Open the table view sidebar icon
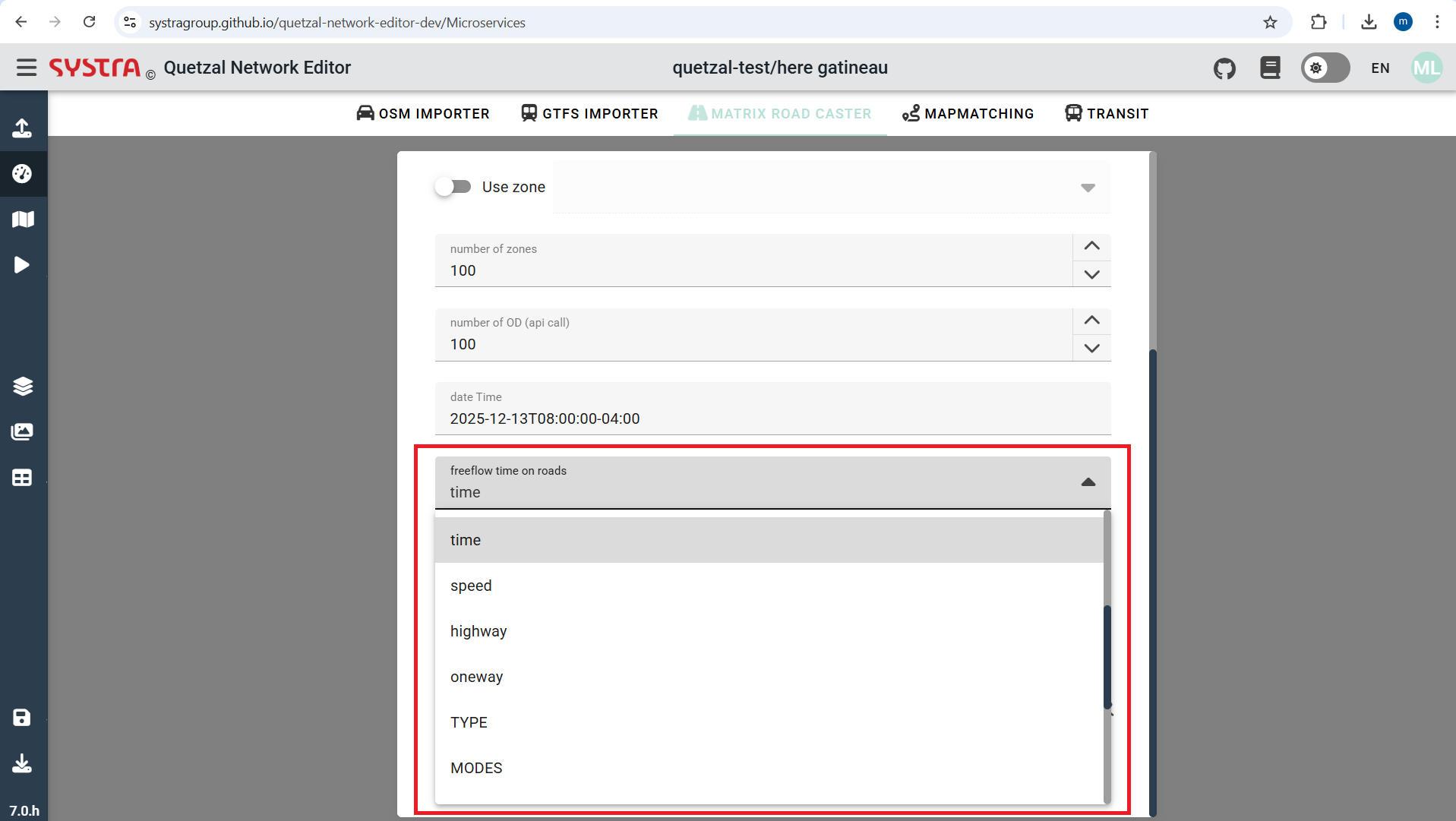This screenshot has width=1456, height=821. click(22, 478)
